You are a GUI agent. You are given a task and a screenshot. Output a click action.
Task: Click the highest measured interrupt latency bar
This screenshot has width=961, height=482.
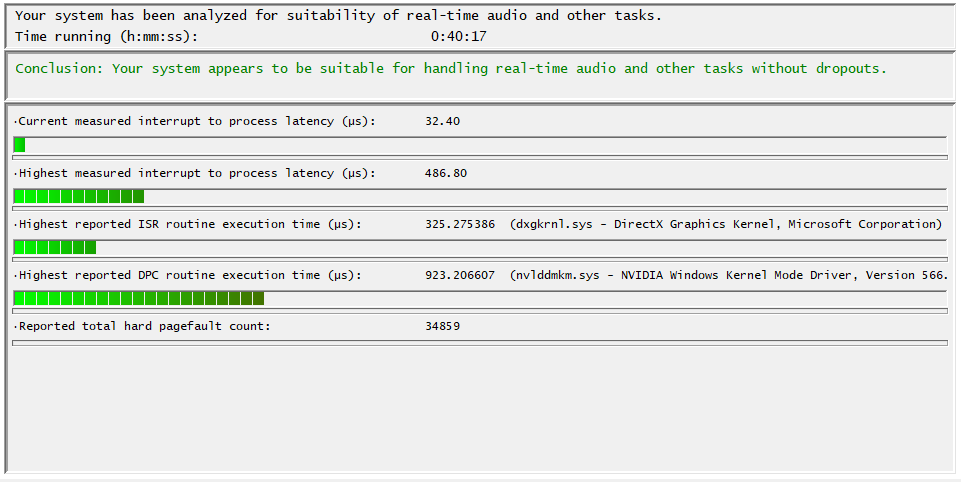(479, 196)
